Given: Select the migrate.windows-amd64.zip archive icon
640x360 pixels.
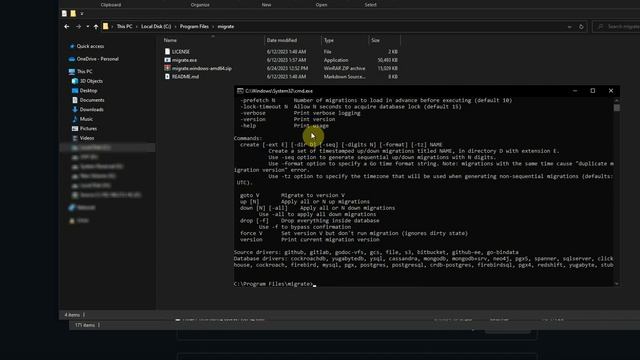Looking at the screenshot, I should pos(167,68).
